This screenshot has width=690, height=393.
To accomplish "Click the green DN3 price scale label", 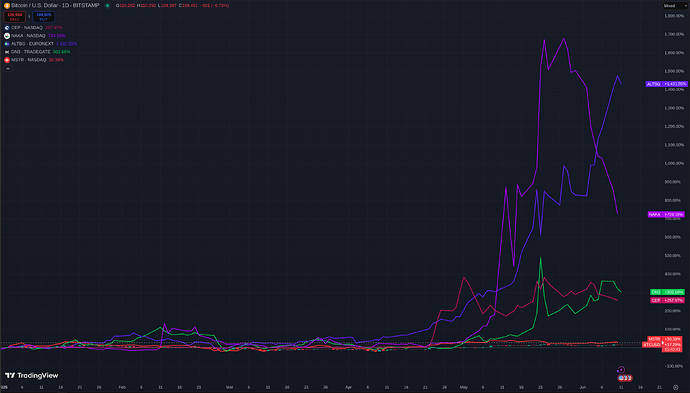I will tap(667, 292).
